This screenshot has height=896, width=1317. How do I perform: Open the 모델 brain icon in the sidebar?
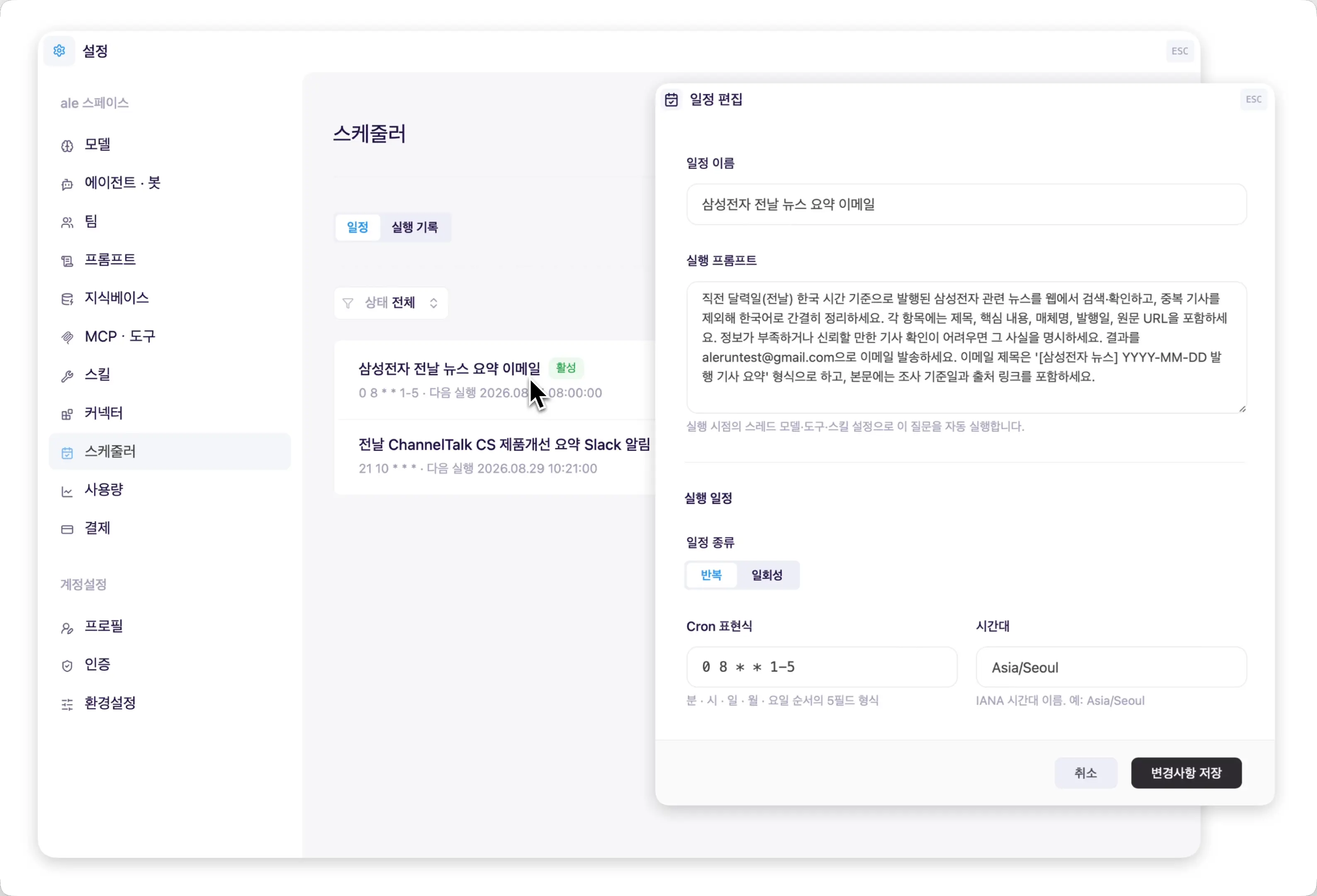pos(67,146)
